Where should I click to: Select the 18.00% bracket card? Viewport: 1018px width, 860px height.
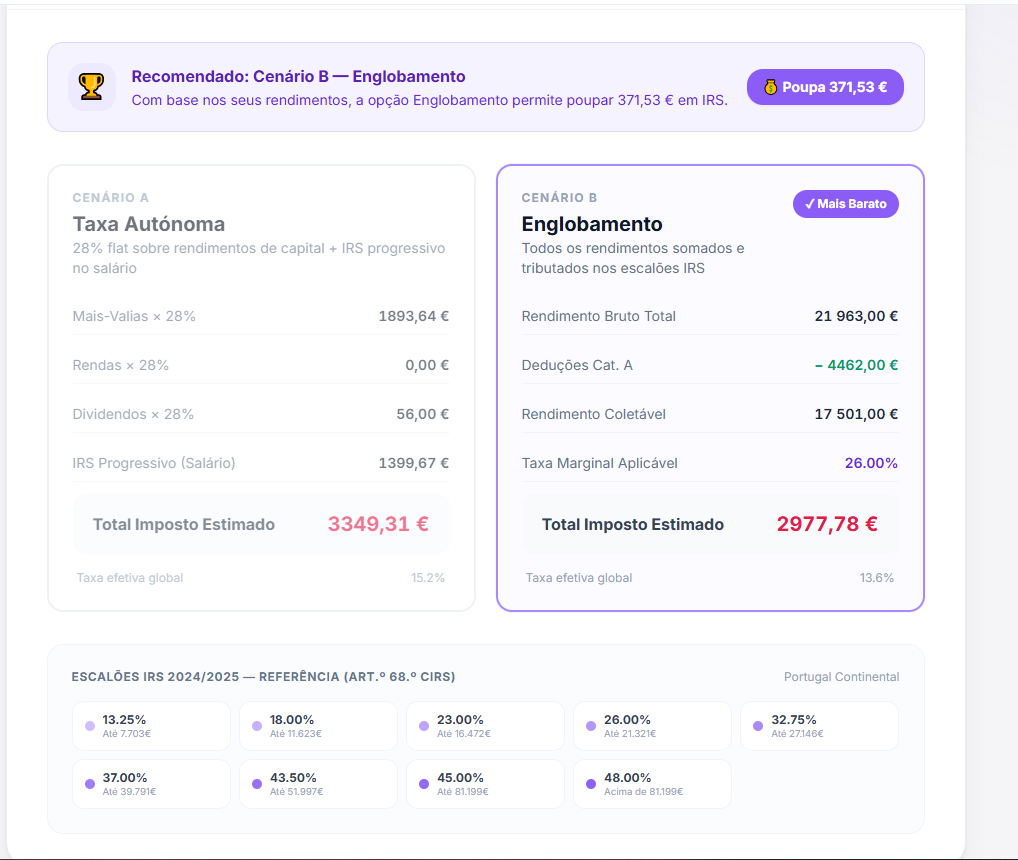coord(318,726)
